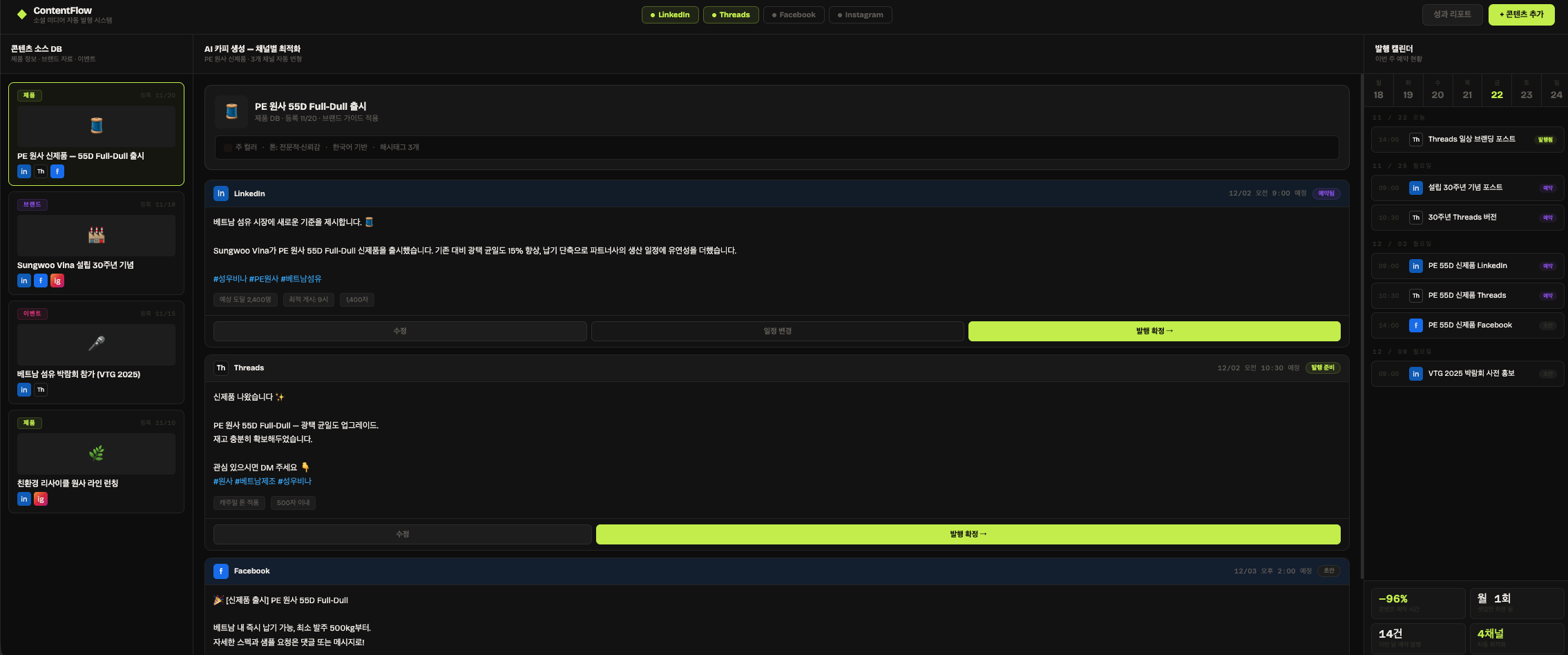Image resolution: width=1568 pixels, height=655 pixels.
Task: Click the Threads icon in Threads post header
Action: pos(221,368)
